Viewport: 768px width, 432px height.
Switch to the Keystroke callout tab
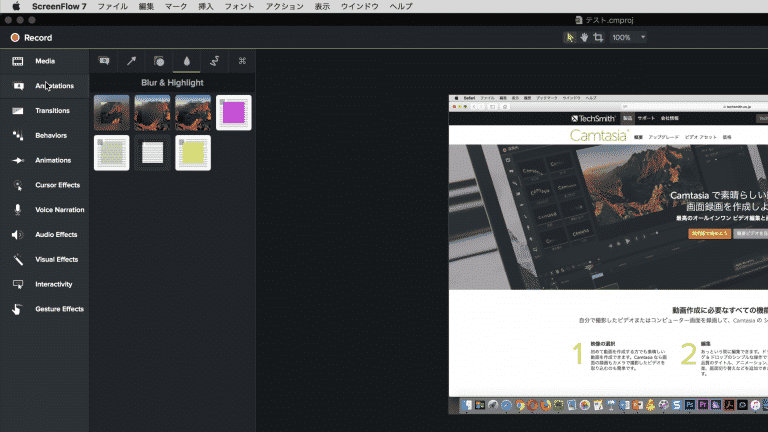click(x=242, y=61)
